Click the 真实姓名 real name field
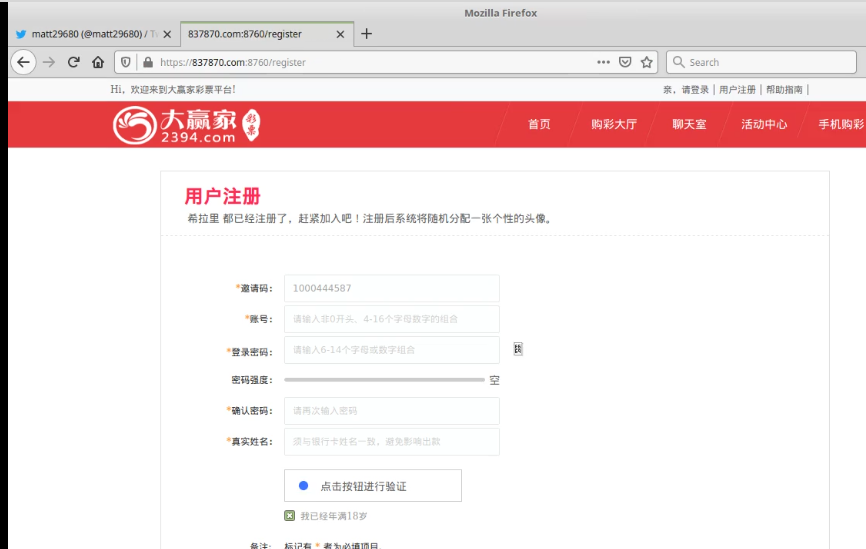866x549 pixels. click(x=392, y=442)
